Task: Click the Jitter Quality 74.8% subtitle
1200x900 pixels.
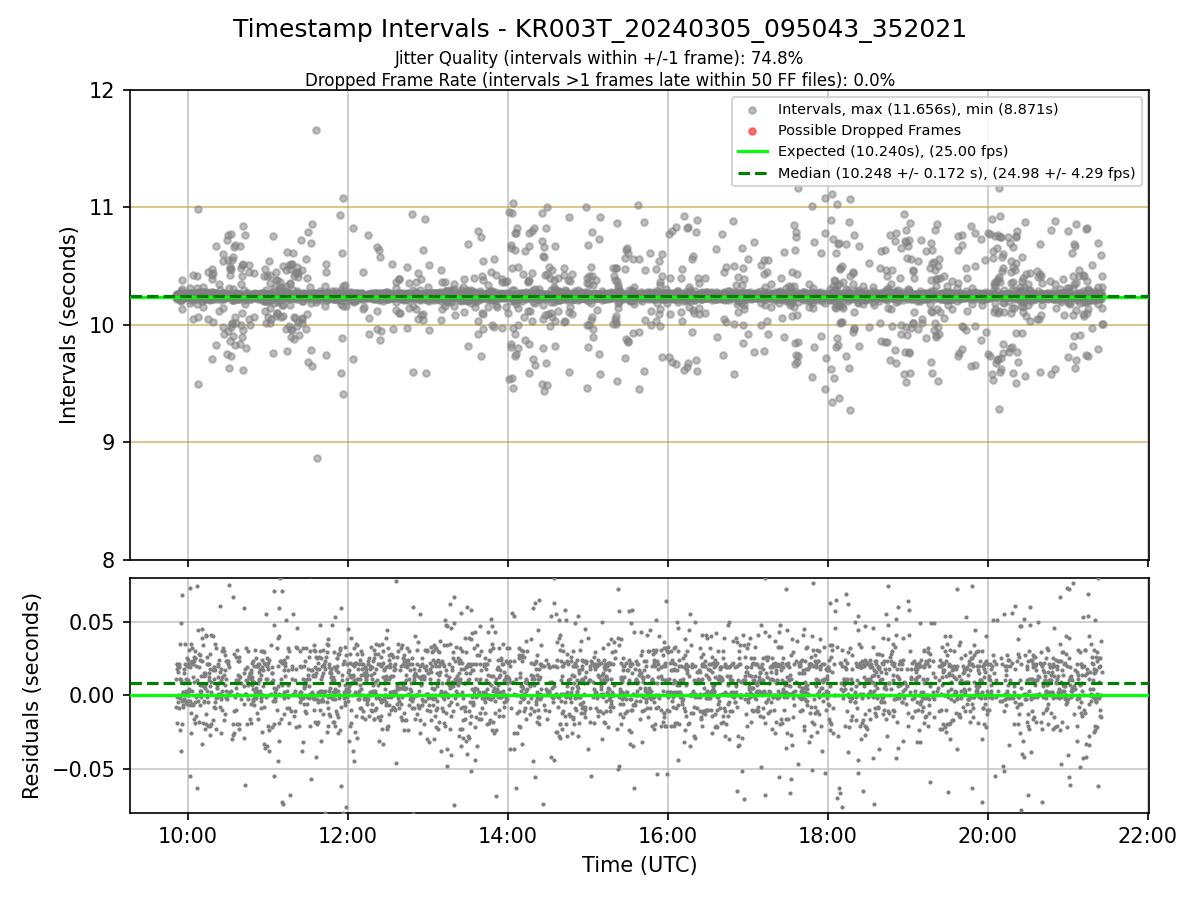Action: point(599,58)
